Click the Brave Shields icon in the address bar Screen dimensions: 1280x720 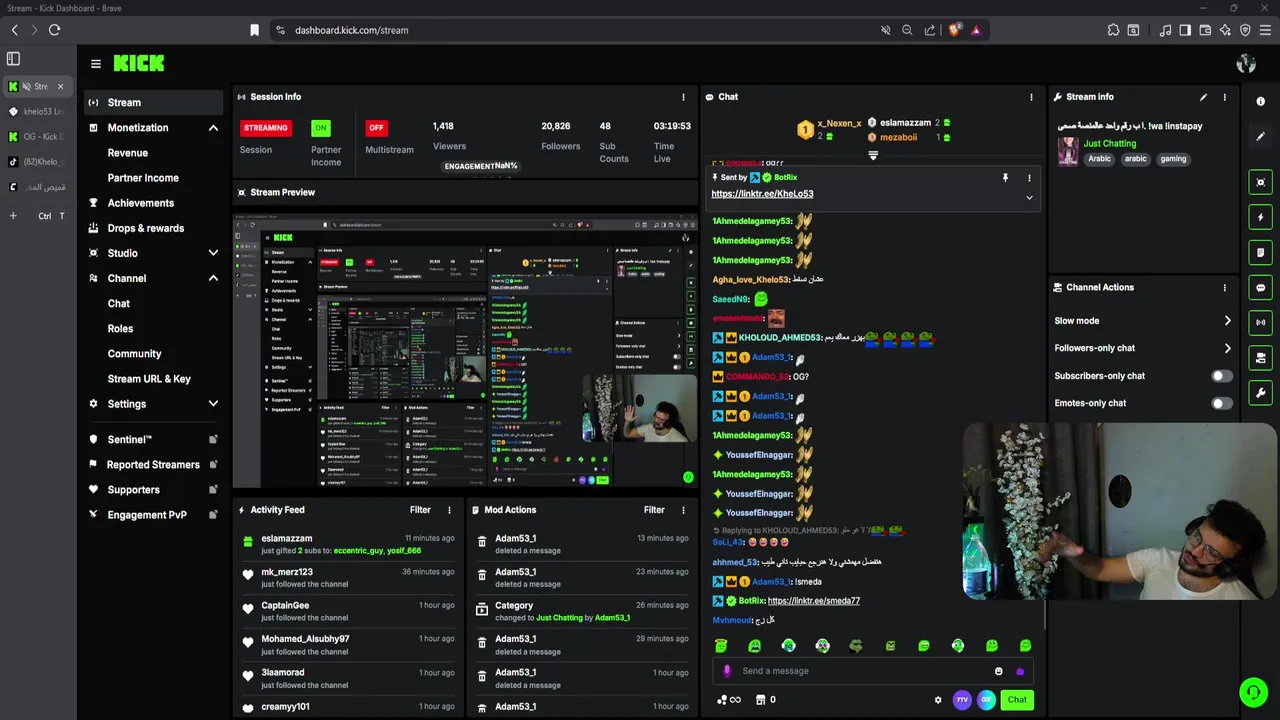click(x=954, y=30)
